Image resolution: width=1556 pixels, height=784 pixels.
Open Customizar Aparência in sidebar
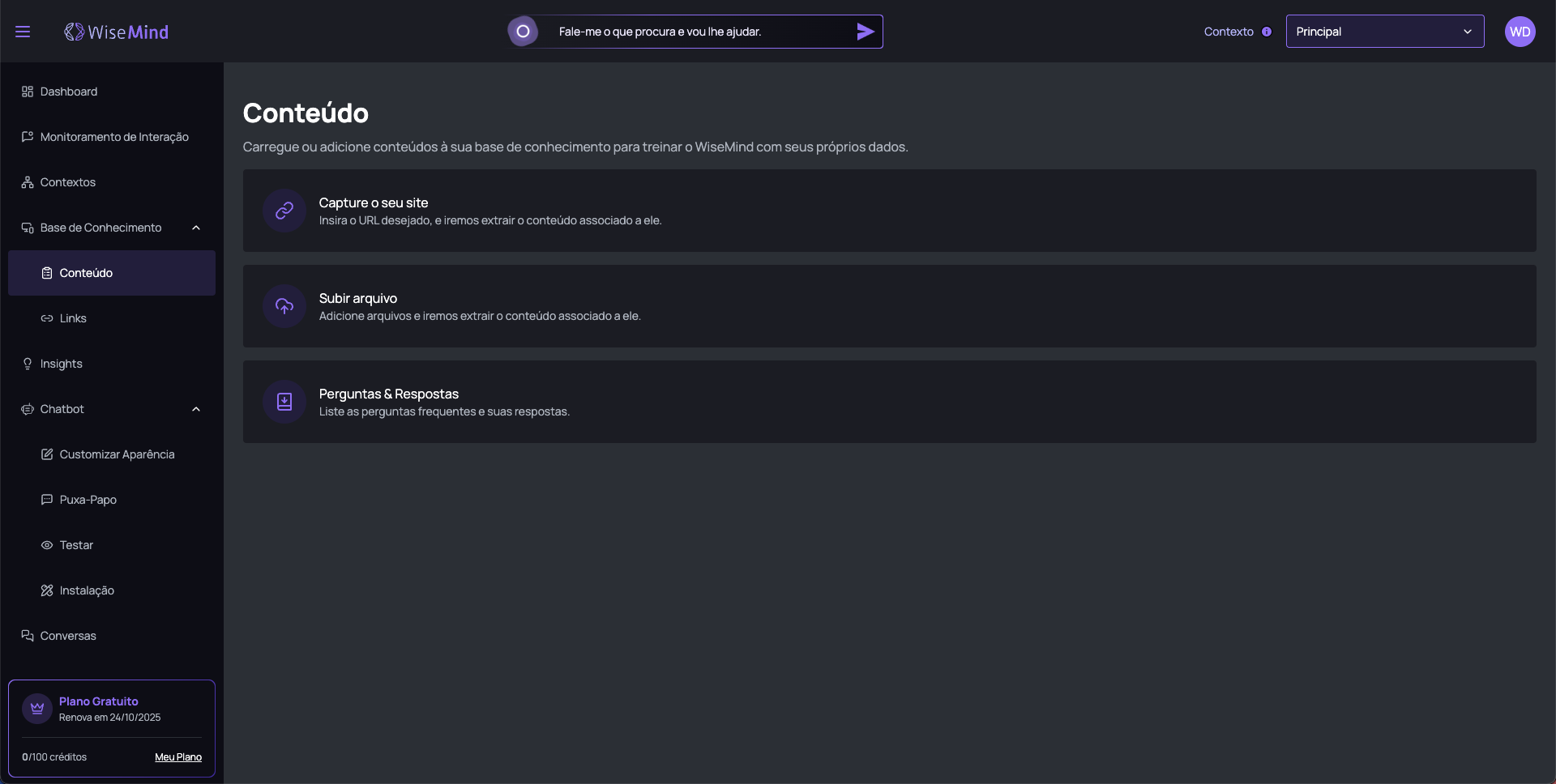117,454
